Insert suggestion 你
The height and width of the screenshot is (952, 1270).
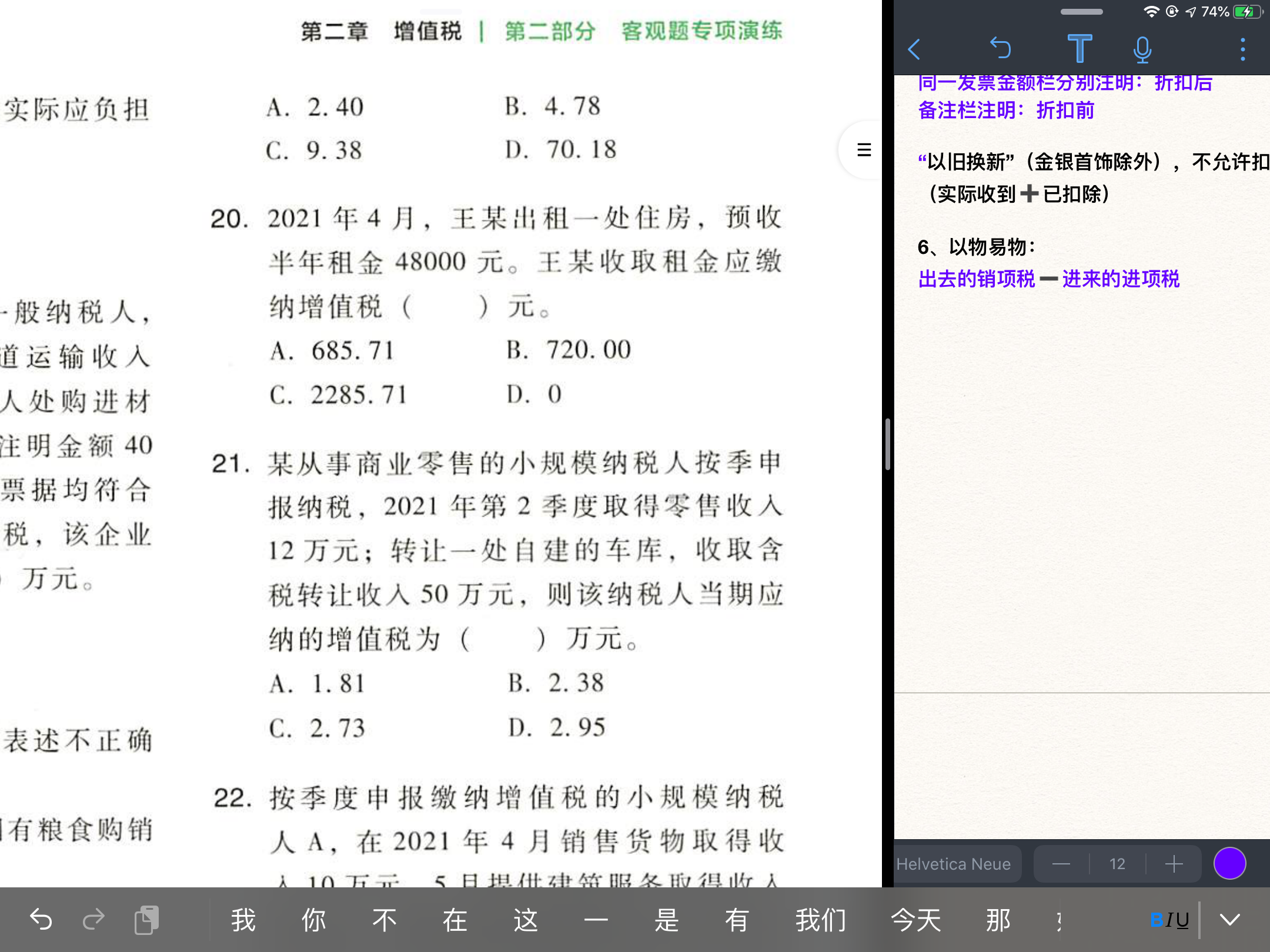[x=314, y=920]
